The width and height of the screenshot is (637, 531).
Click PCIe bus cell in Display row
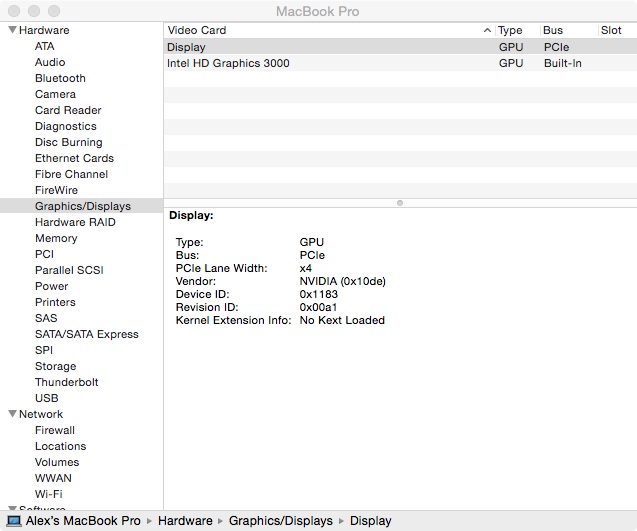point(556,47)
